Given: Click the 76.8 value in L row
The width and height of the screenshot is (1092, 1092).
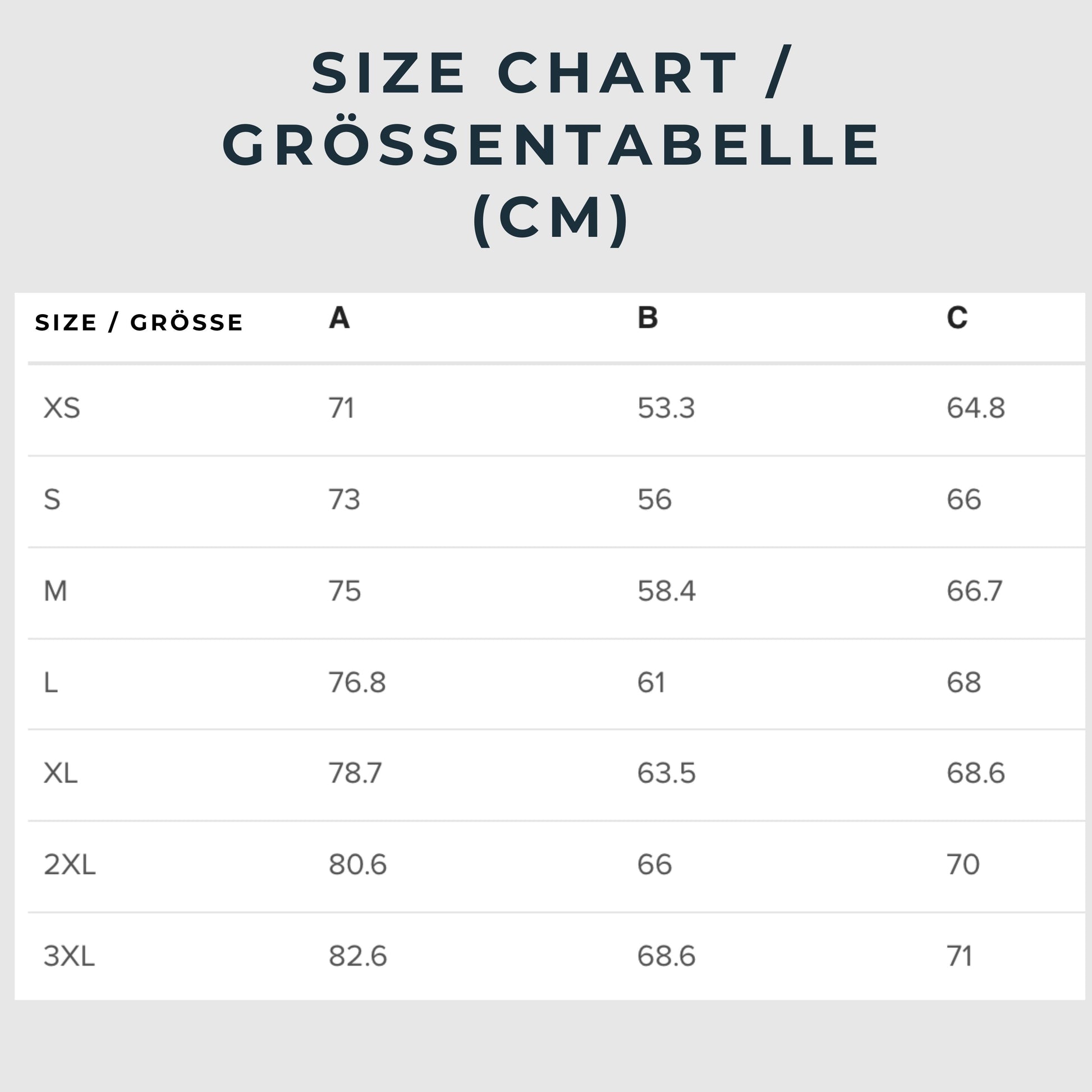Looking at the screenshot, I should pos(357,683).
